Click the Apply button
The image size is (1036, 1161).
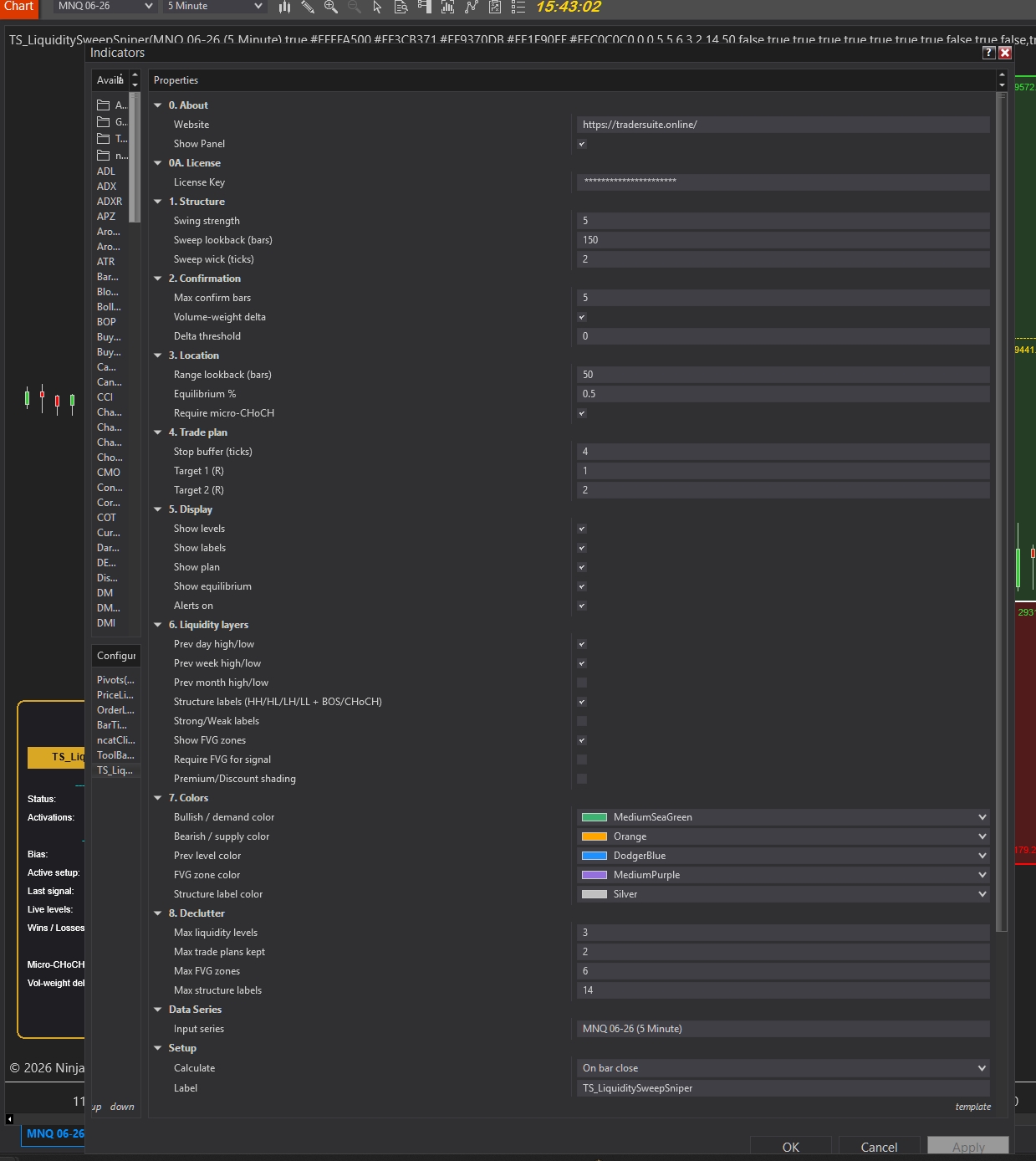pos(968,1147)
